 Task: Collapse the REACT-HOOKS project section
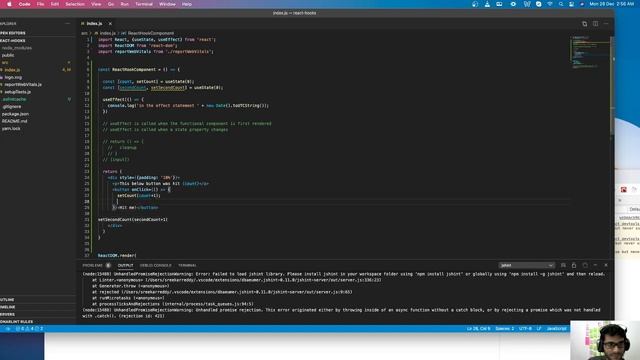(x=37, y=41)
